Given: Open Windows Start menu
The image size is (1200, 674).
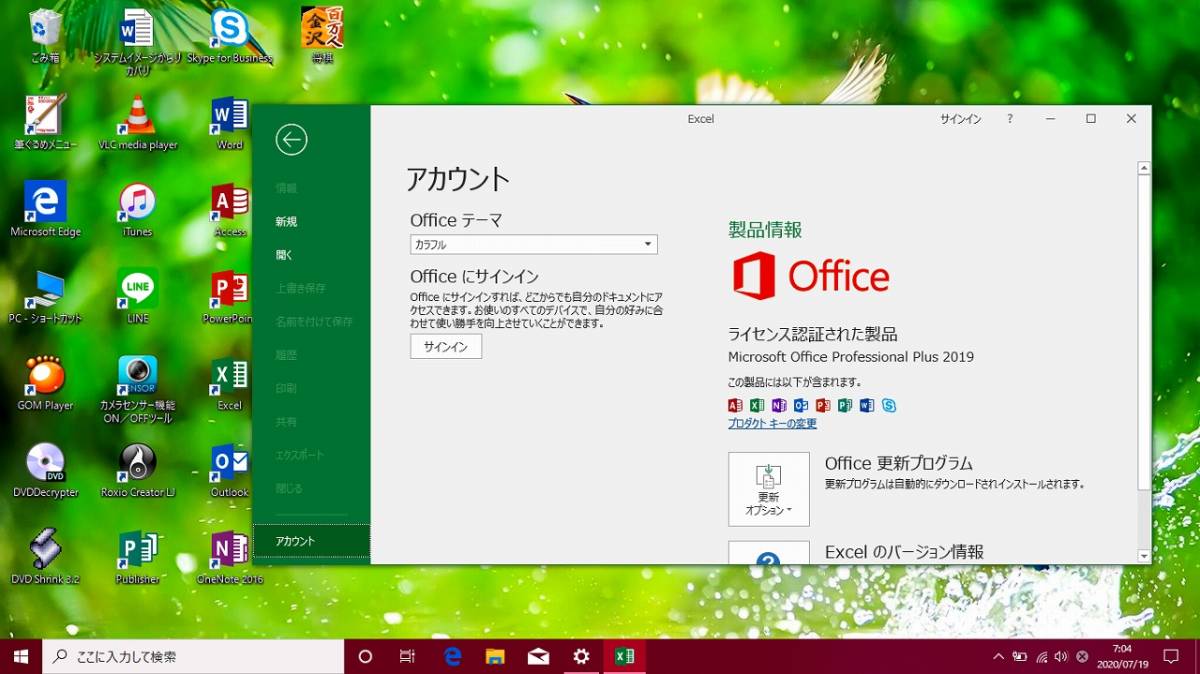Looking at the screenshot, I should (21, 657).
